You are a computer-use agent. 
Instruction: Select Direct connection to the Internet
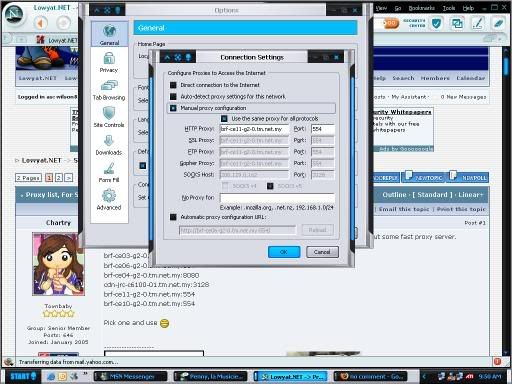coord(173,85)
